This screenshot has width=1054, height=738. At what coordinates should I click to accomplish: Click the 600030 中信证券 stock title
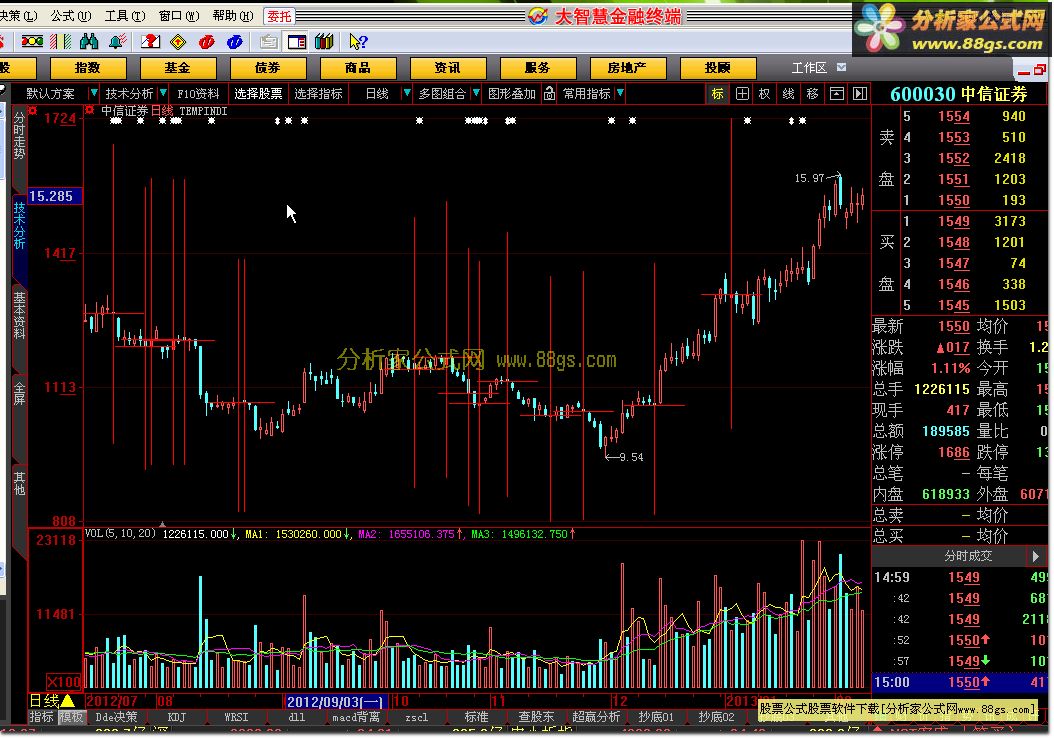pos(959,94)
